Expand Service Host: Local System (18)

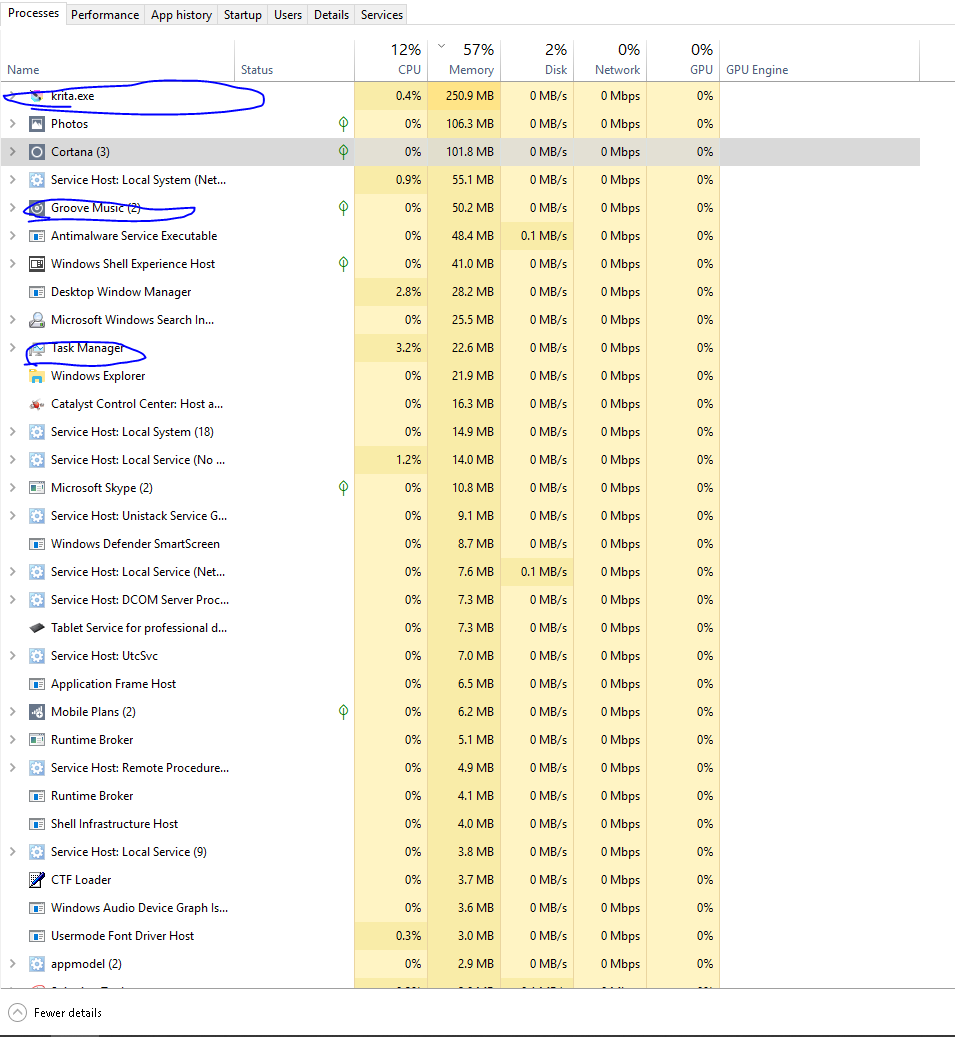[12, 432]
